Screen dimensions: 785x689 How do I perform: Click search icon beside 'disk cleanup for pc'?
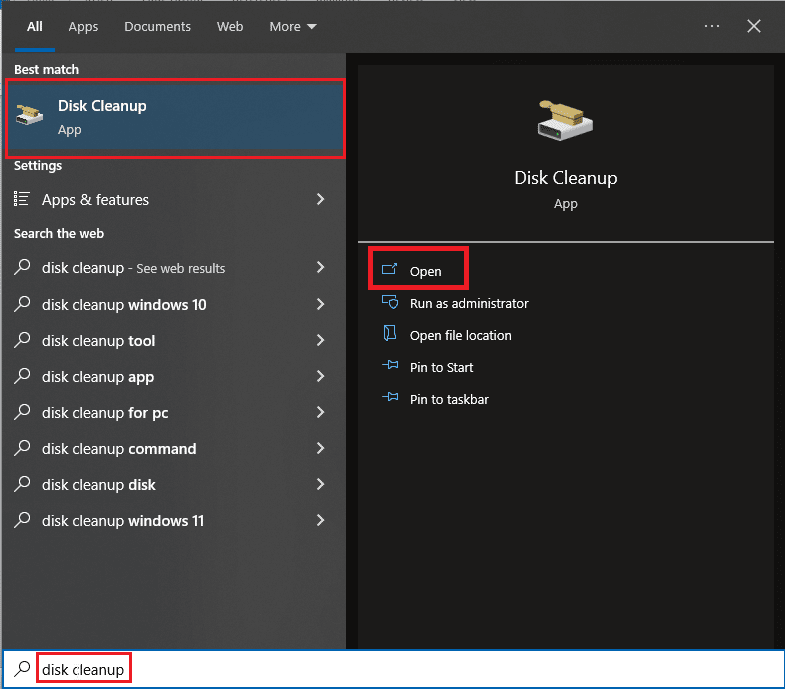[x=22, y=412]
